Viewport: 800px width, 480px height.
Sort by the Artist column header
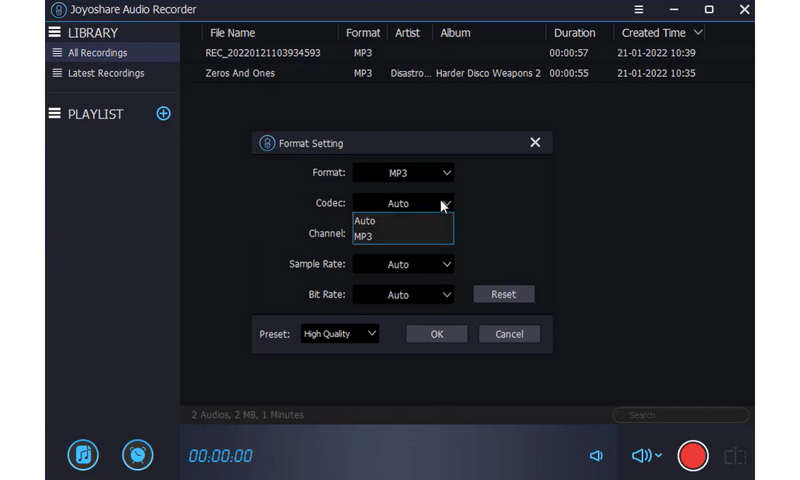[x=407, y=33]
